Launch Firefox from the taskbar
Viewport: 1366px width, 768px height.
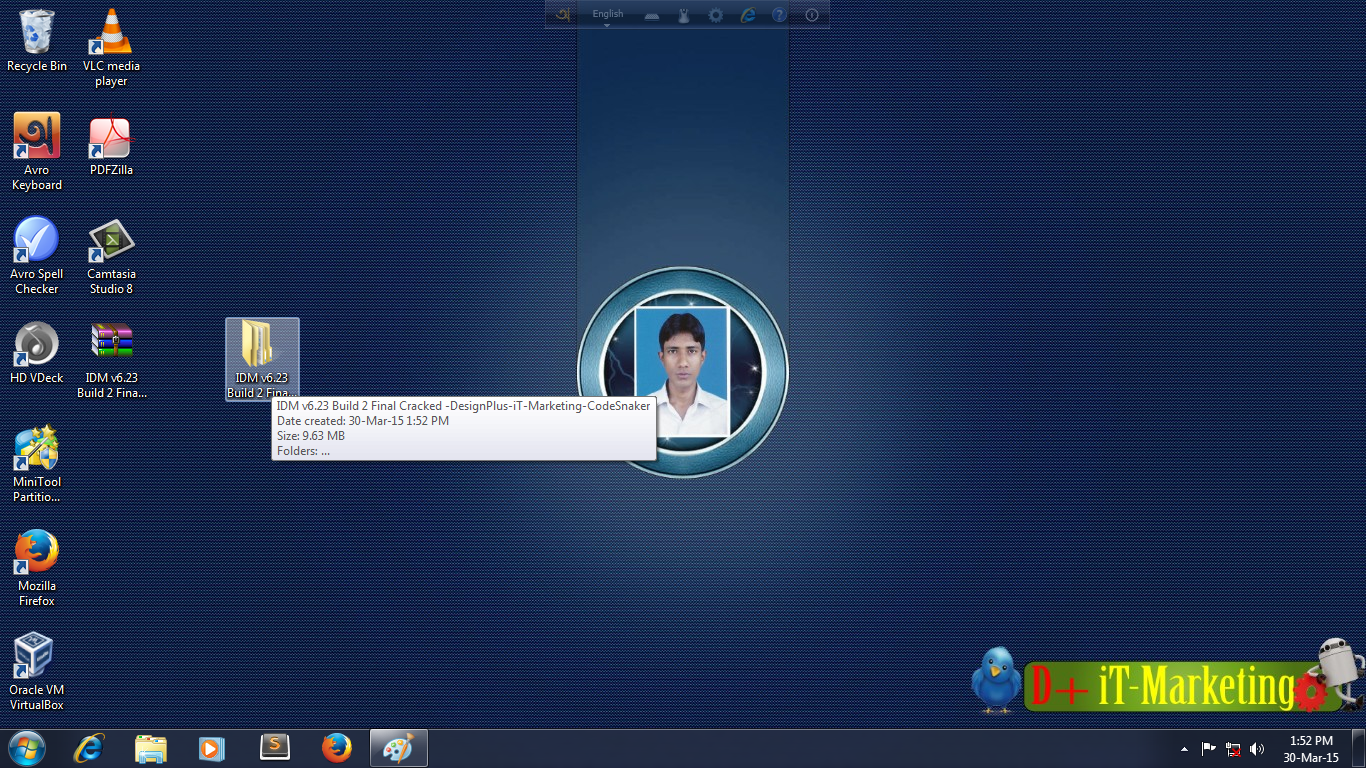336,748
